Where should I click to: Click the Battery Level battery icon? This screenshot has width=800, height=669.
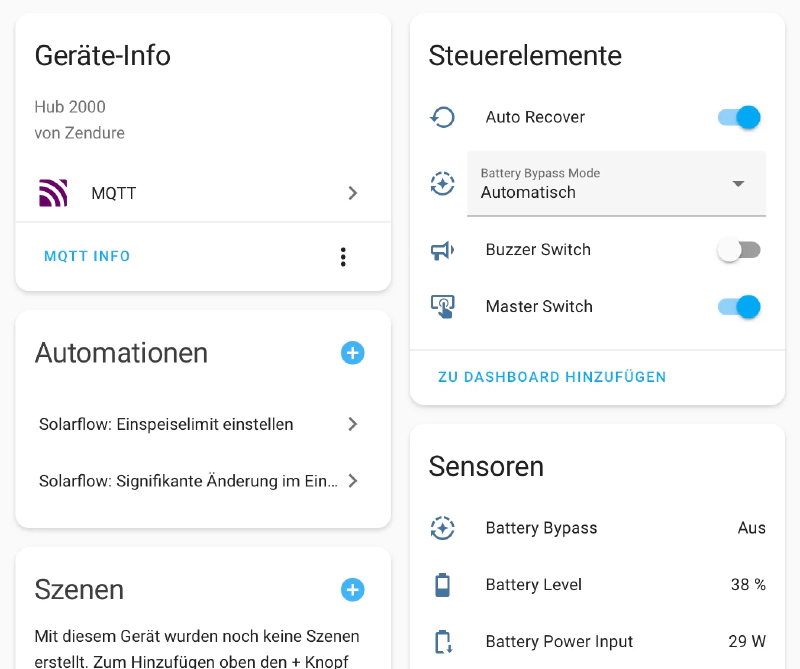tap(442, 585)
